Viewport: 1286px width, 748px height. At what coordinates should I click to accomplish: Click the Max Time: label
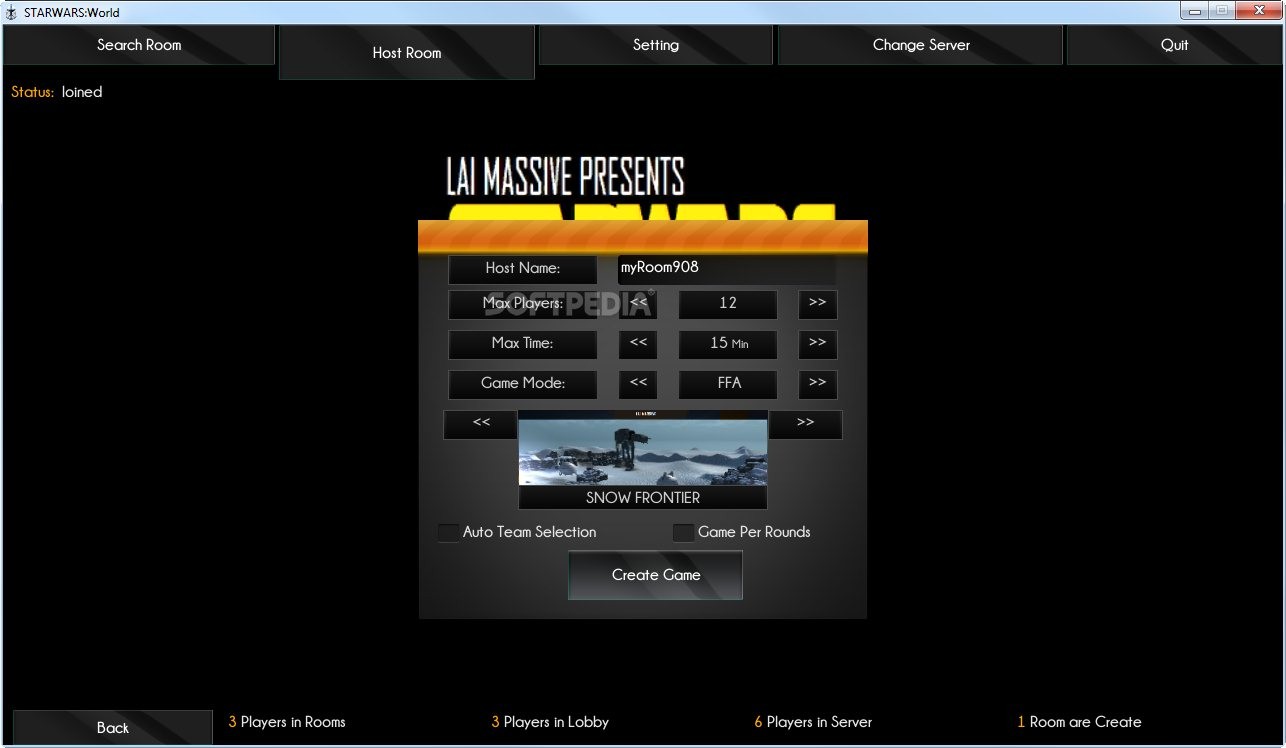tap(523, 344)
